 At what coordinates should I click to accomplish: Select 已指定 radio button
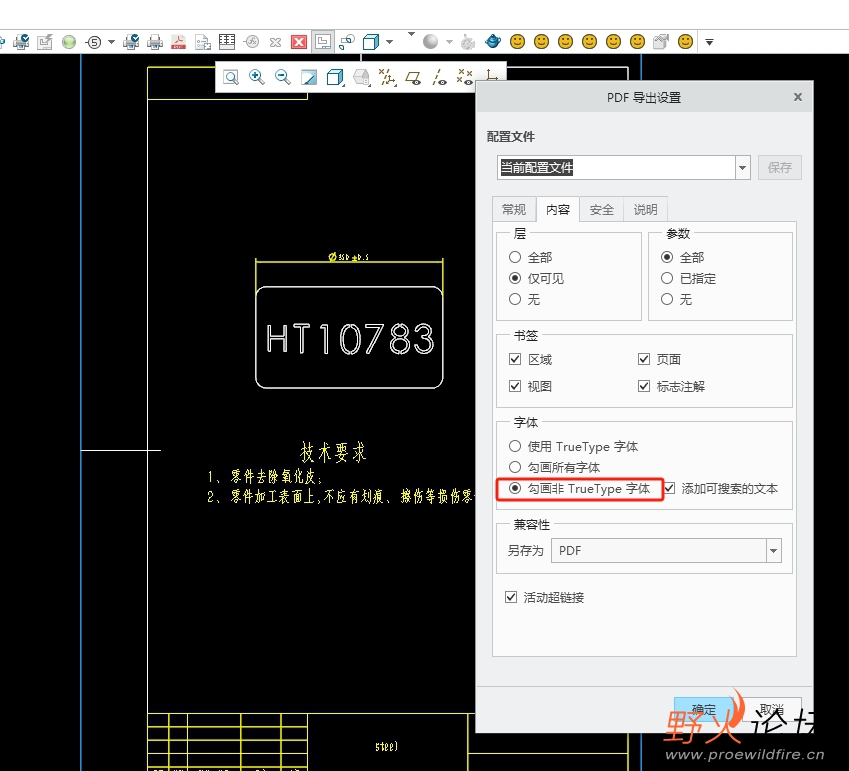click(667, 278)
